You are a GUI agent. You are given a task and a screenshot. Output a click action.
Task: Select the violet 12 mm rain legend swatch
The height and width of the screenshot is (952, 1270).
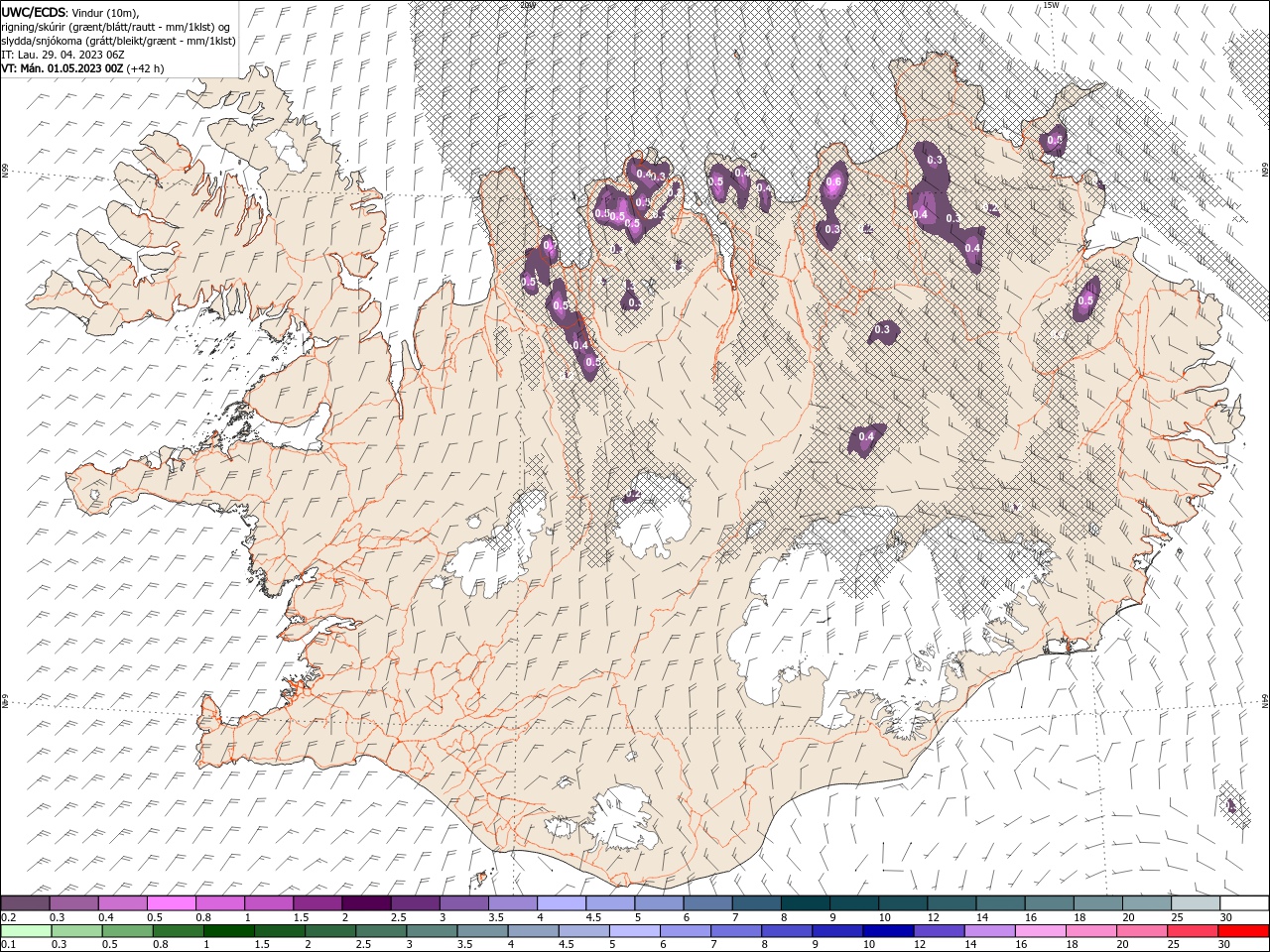[940, 931]
